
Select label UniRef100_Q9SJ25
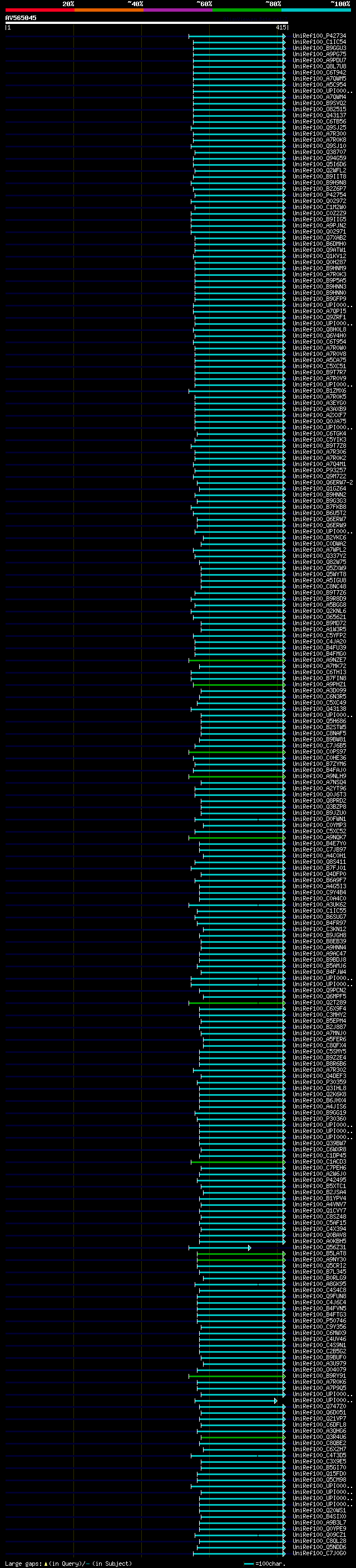319,128
